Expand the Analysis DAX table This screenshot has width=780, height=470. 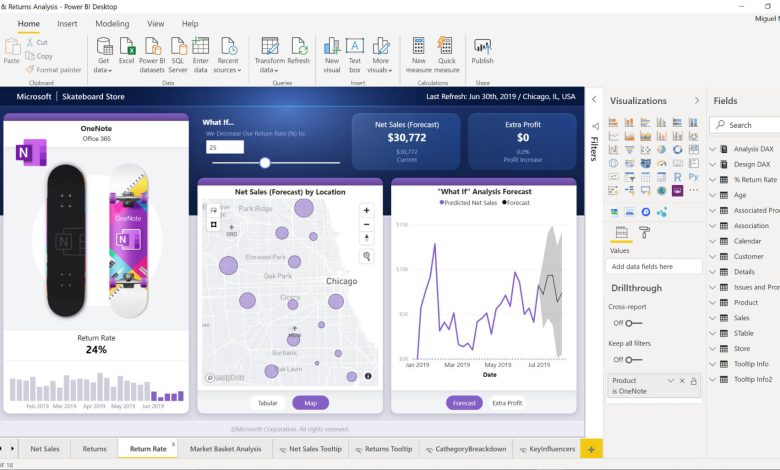pos(712,149)
